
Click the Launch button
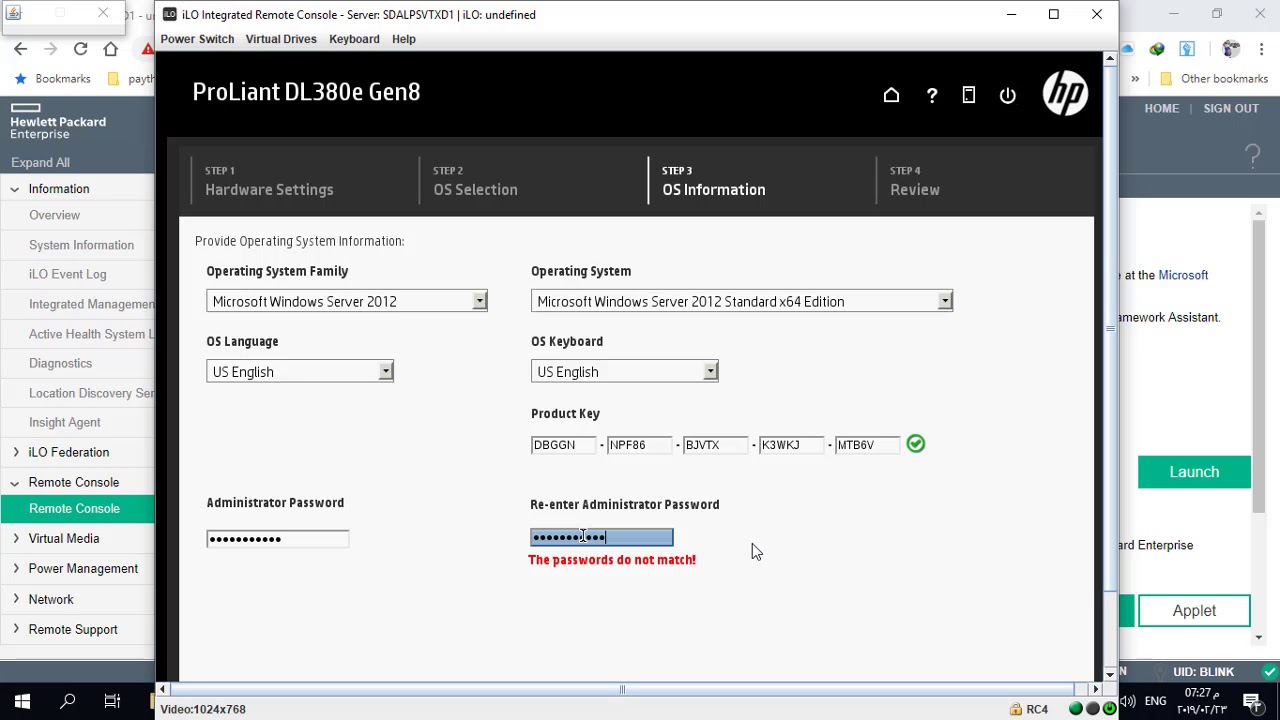pyautogui.click(x=1194, y=472)
